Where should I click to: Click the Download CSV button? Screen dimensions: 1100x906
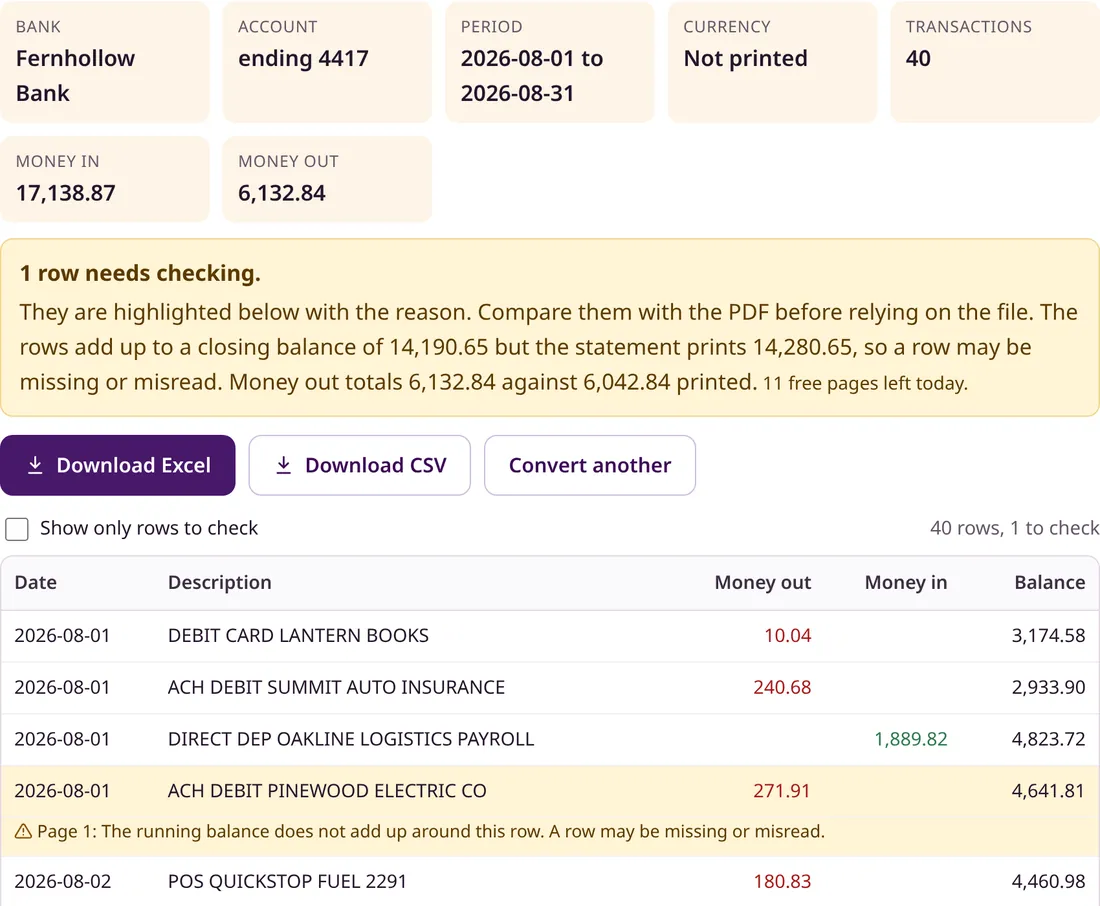click(359, 465)
